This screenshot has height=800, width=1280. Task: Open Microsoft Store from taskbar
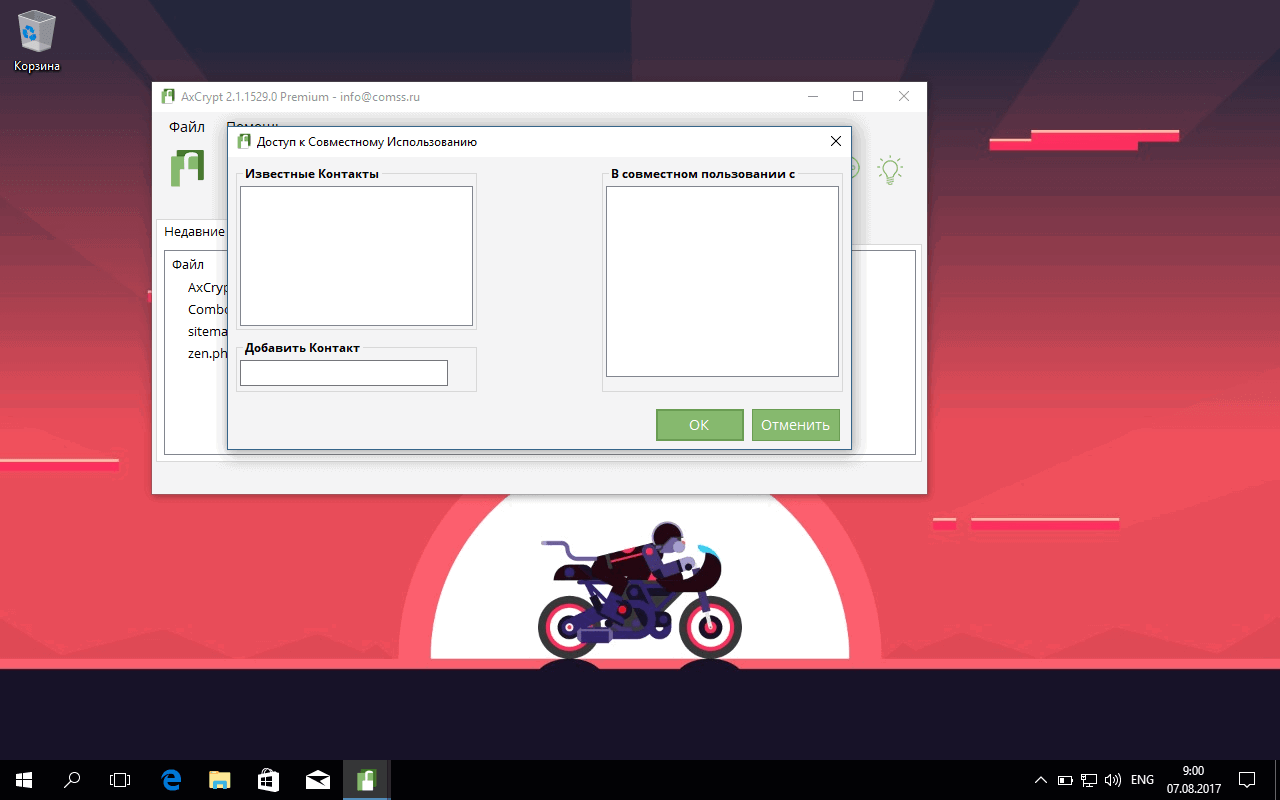click(269, 780)
